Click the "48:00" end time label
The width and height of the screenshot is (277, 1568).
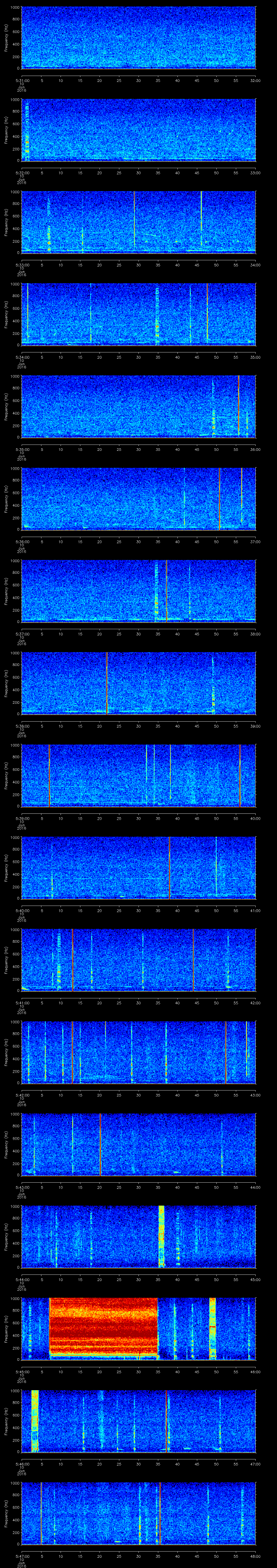pyautogui.click(x=255, y=1556)
